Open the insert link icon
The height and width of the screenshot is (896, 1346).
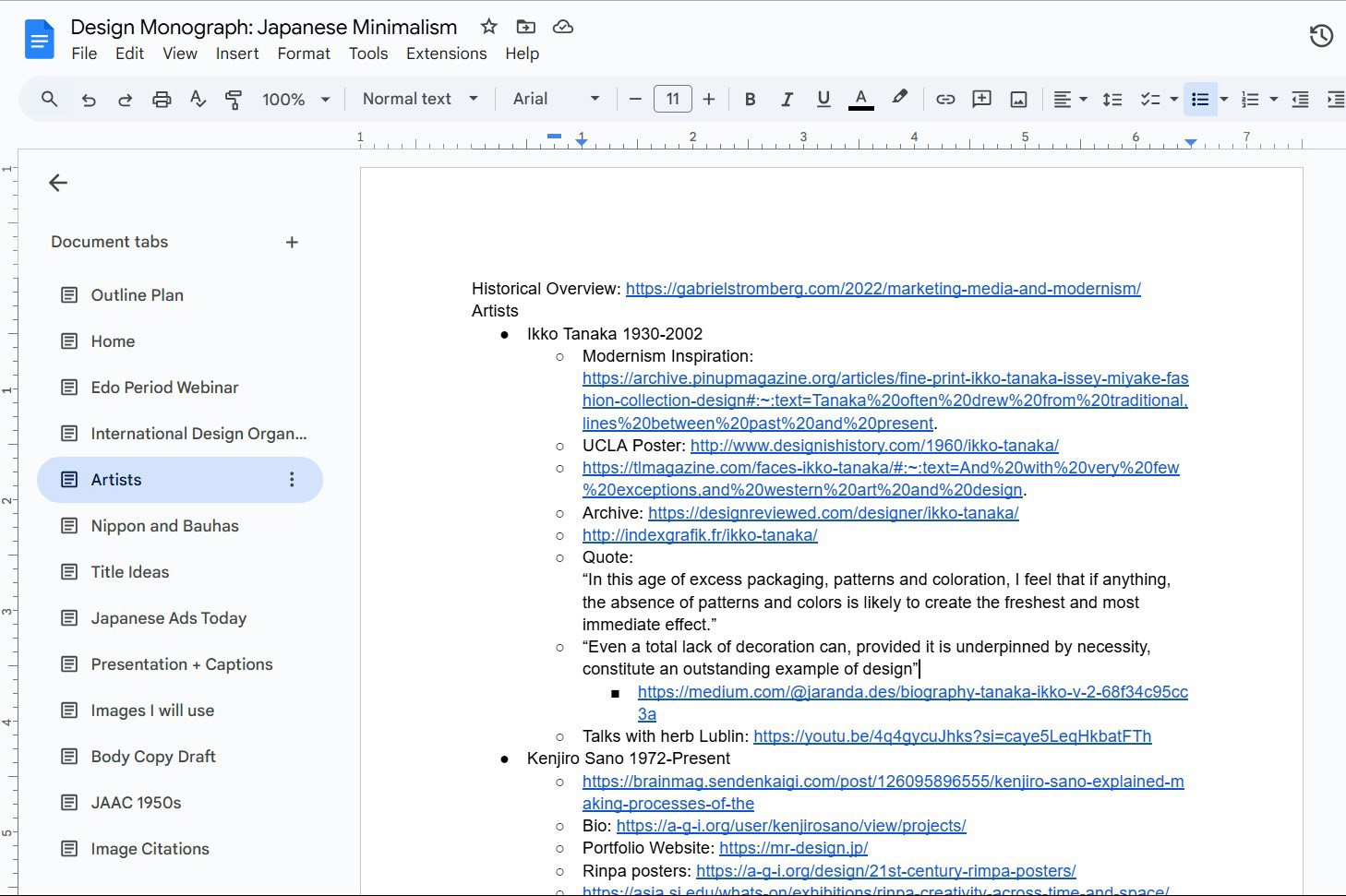click(944, 99)
